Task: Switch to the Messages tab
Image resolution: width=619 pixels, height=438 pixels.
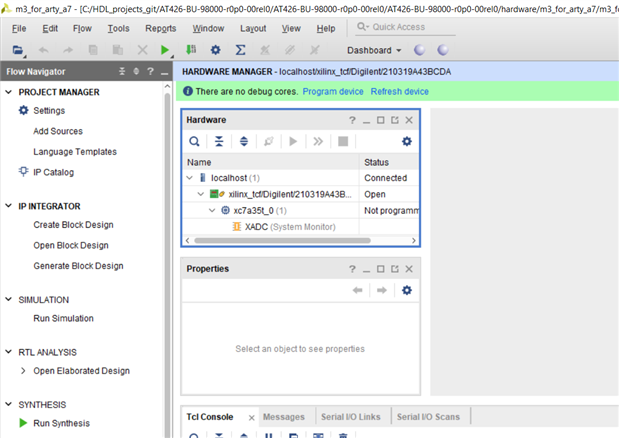Action: (284, 417)
